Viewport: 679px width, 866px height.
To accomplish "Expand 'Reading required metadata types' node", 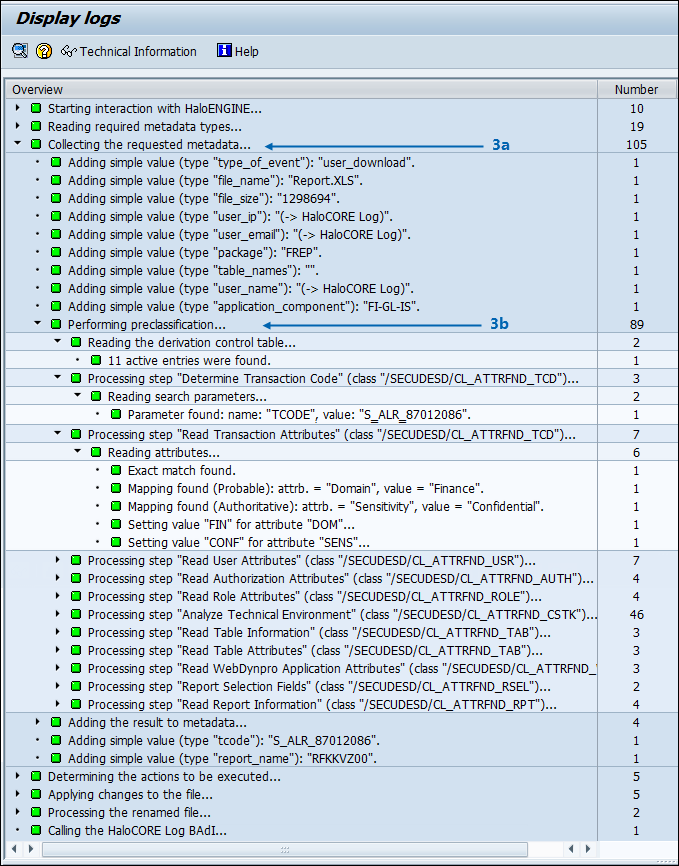I will click(18, 126).
